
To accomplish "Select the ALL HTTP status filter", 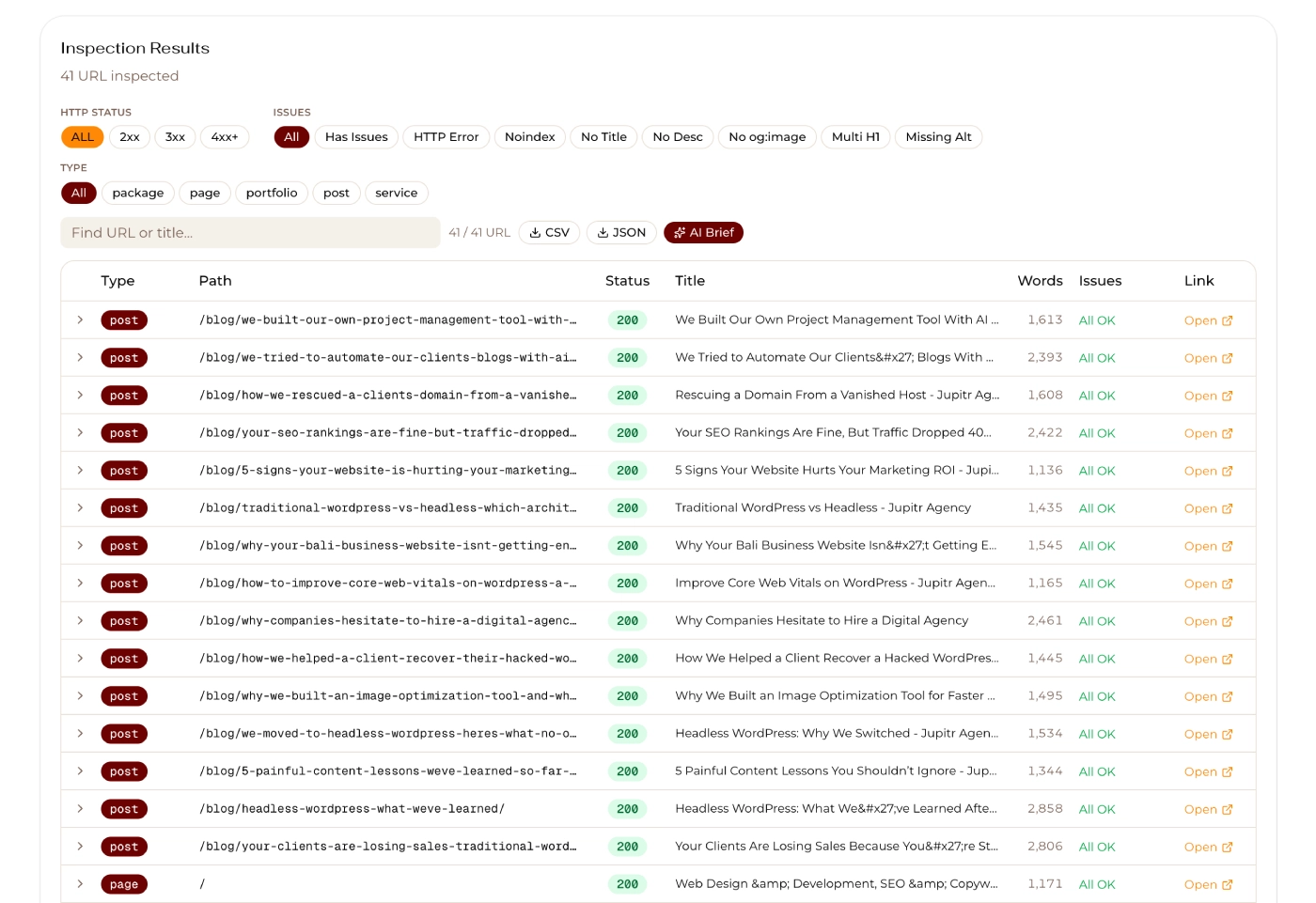I will point(83,137).
